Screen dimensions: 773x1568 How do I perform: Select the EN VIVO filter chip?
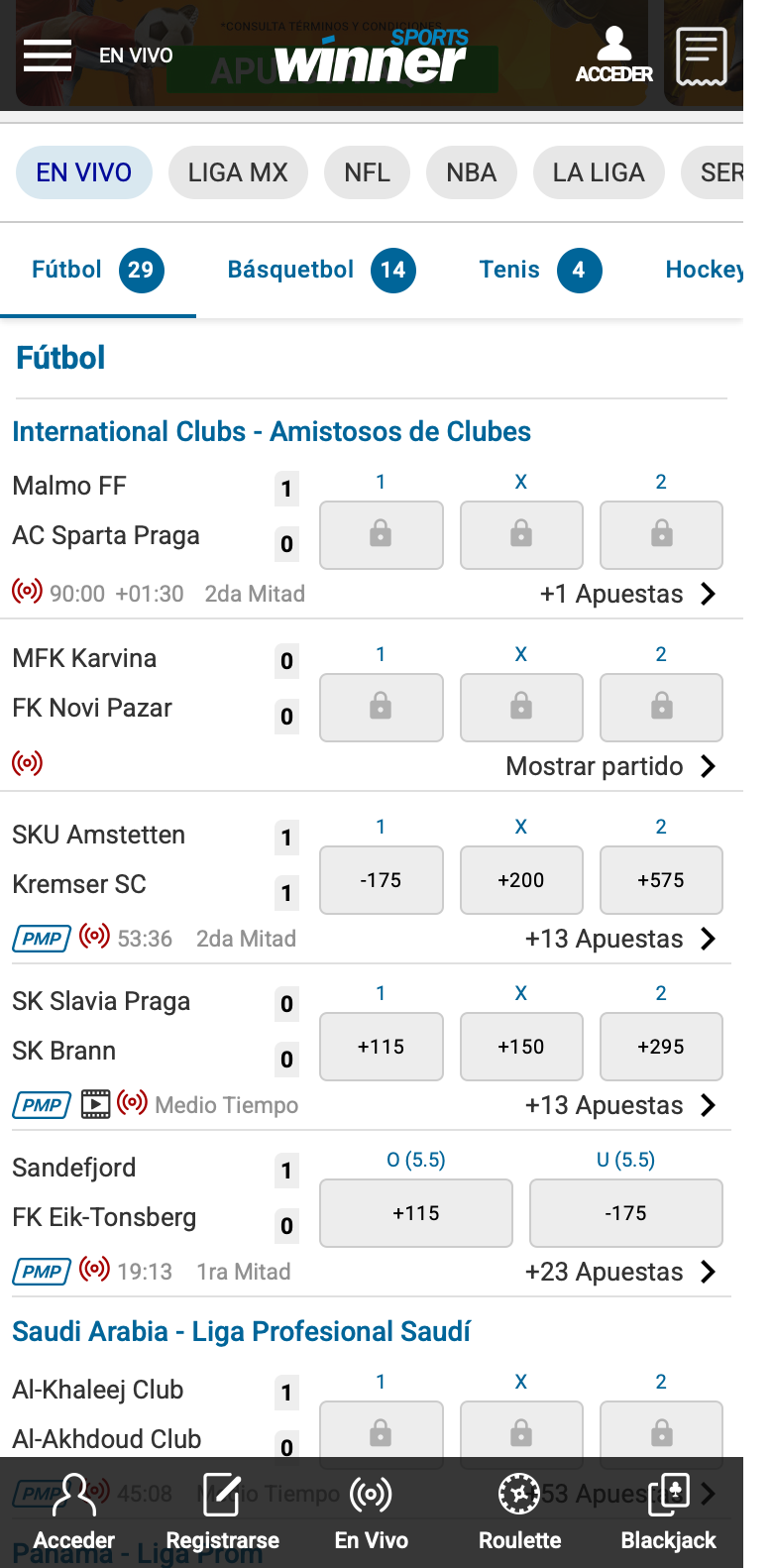click(84, 172)
